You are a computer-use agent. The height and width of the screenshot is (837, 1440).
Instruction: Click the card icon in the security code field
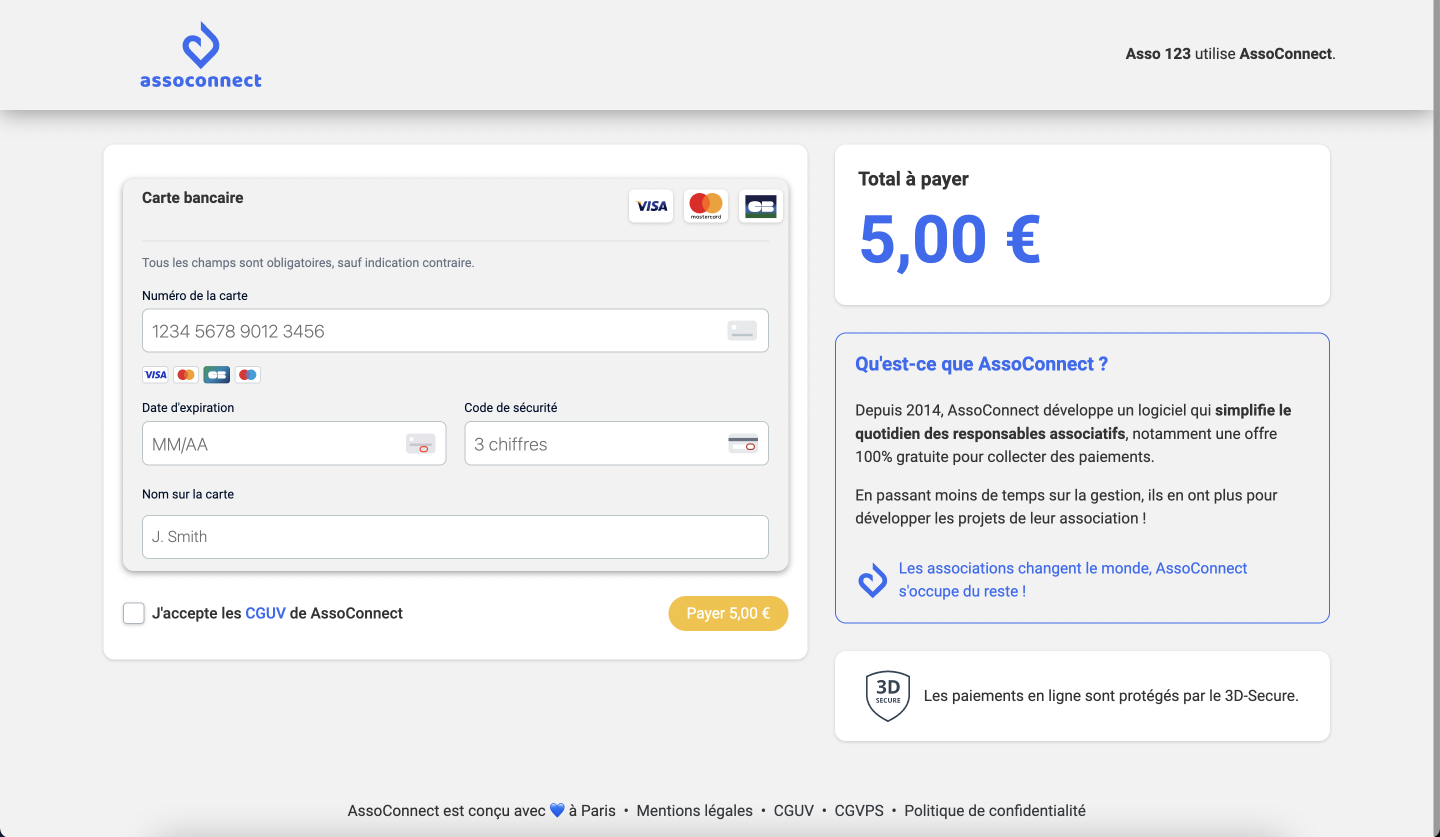pyautogui.click(x=743, y=444)
